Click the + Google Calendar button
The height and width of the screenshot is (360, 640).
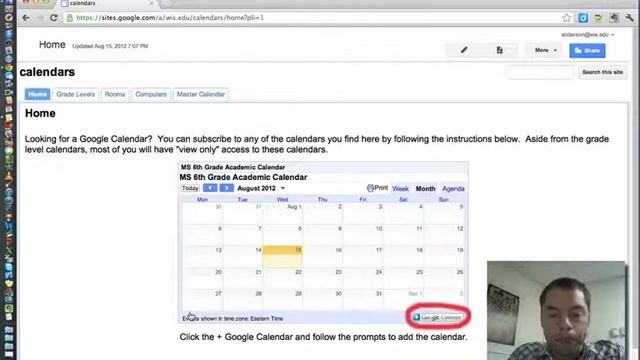click(438, 317)
